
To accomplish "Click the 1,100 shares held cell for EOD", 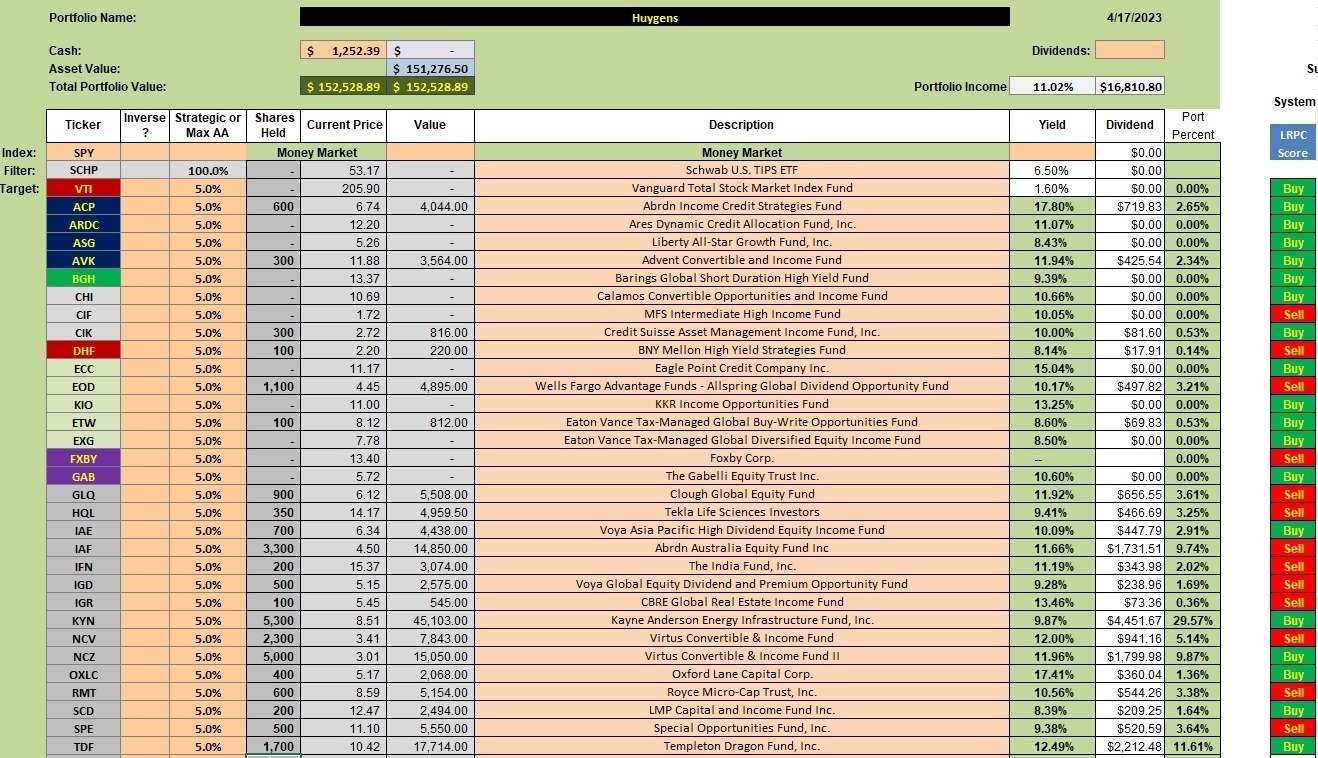I will click(273, 387).
